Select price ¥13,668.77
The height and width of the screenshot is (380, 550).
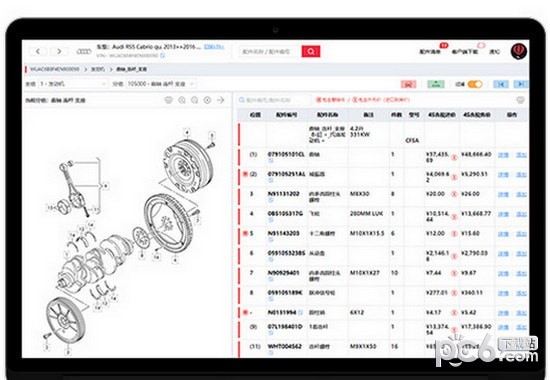click(476, 213)
